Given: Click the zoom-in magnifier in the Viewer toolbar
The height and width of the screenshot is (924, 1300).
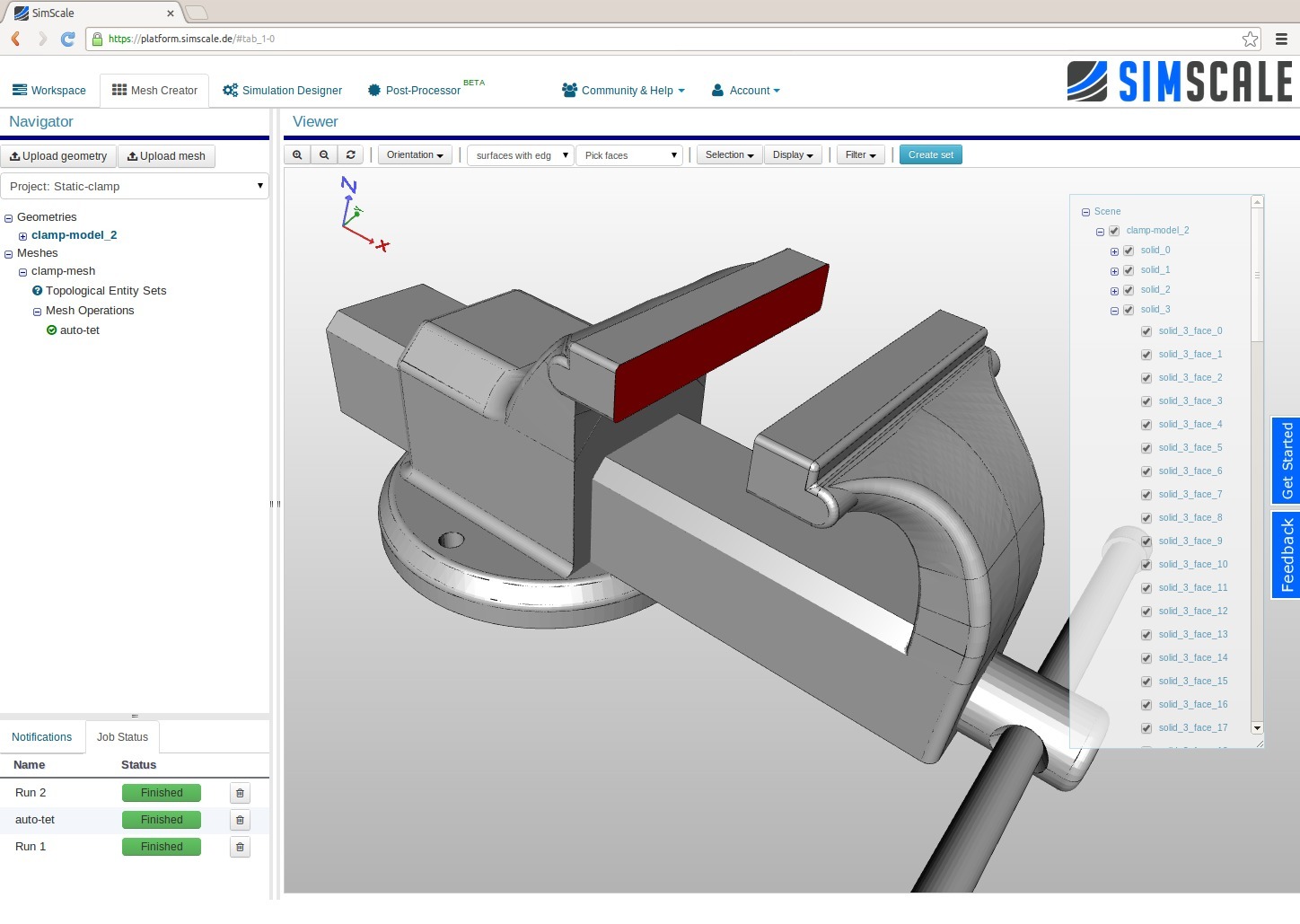Looking at the screenshot, I should click(x=297, y=154).
